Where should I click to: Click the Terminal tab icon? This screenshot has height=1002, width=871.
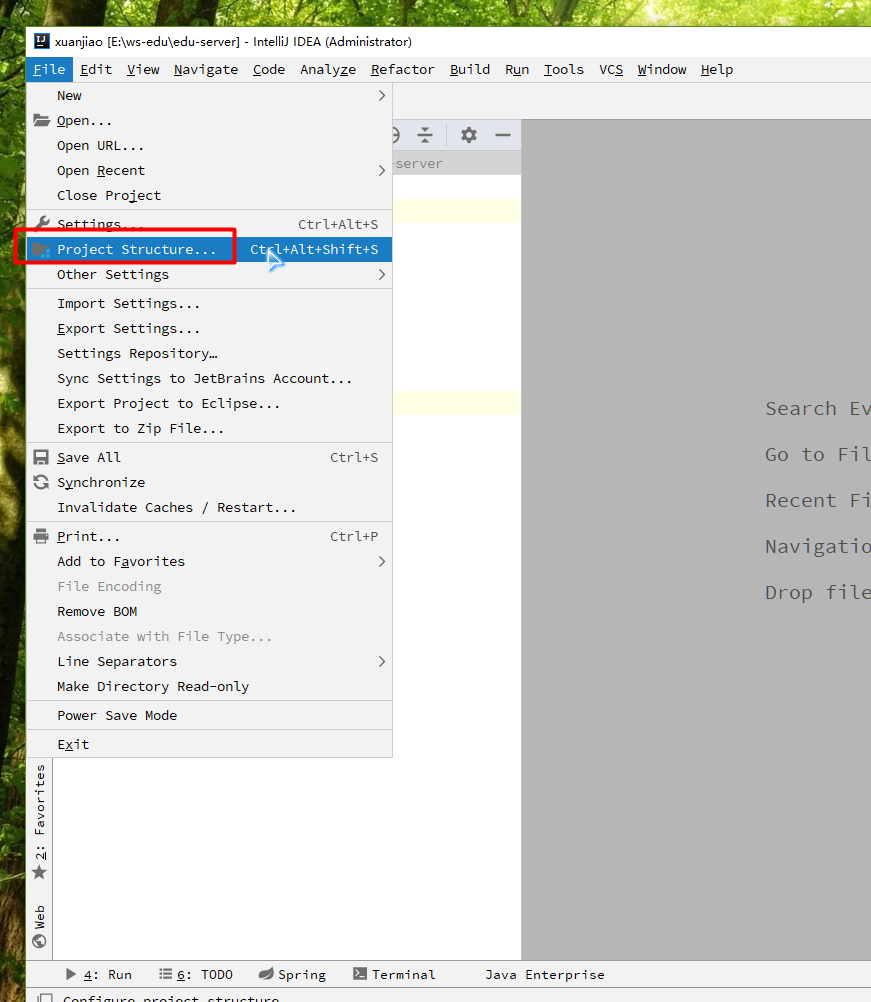coord(360,974)
